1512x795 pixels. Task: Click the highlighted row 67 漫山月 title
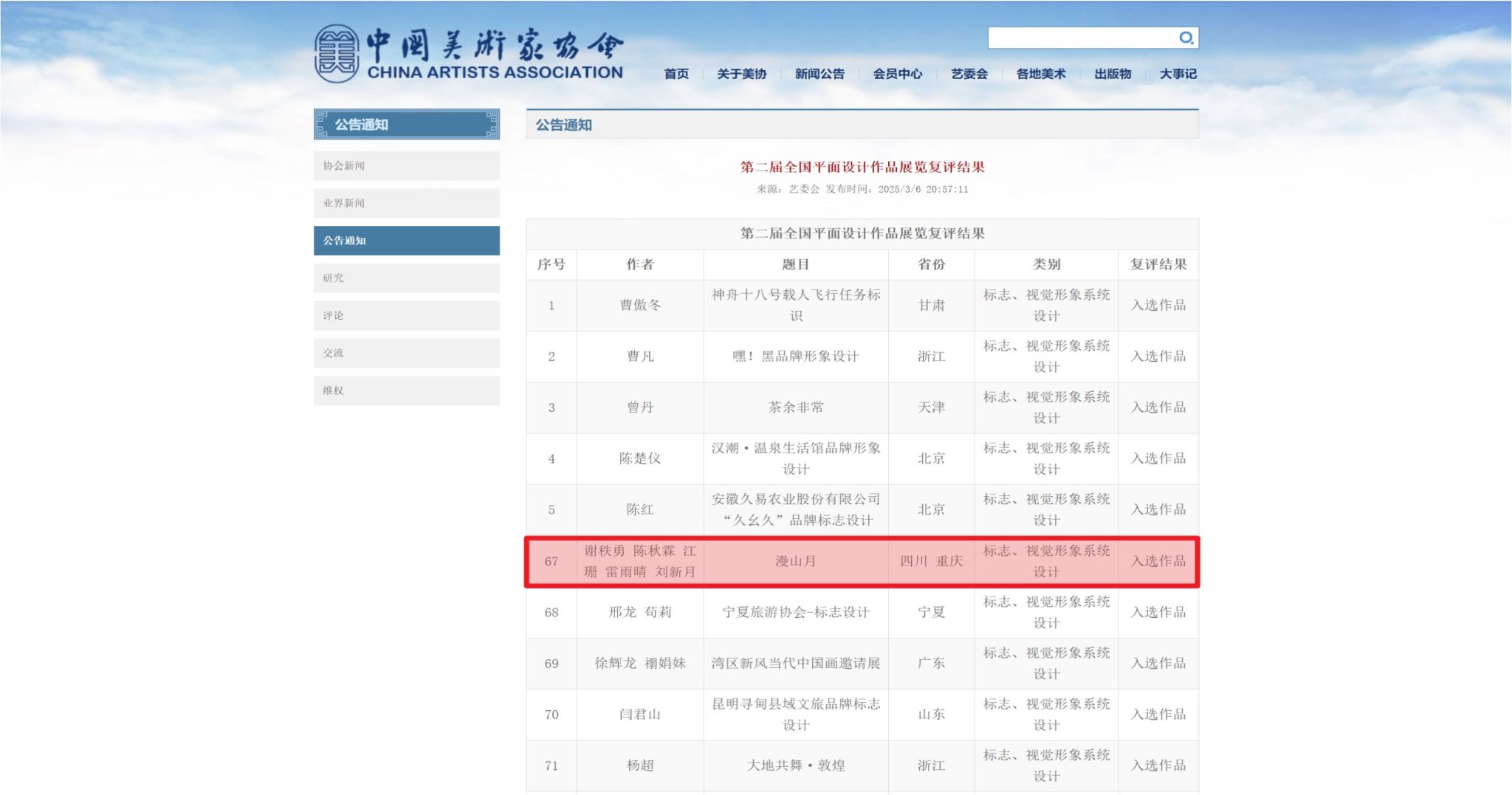(x=795, y=561)
